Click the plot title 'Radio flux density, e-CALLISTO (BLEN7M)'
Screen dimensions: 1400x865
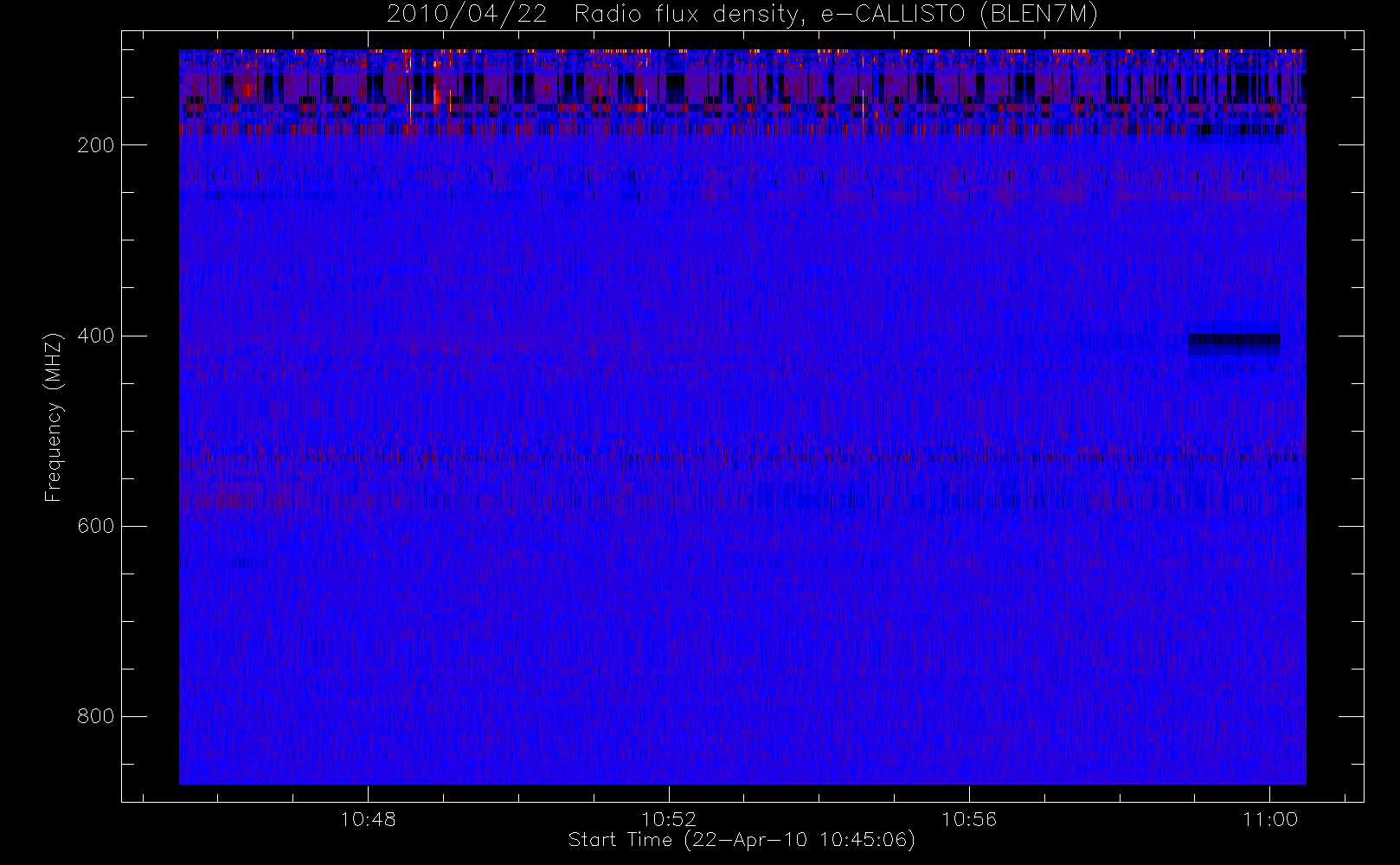click(x=836, y=15)
